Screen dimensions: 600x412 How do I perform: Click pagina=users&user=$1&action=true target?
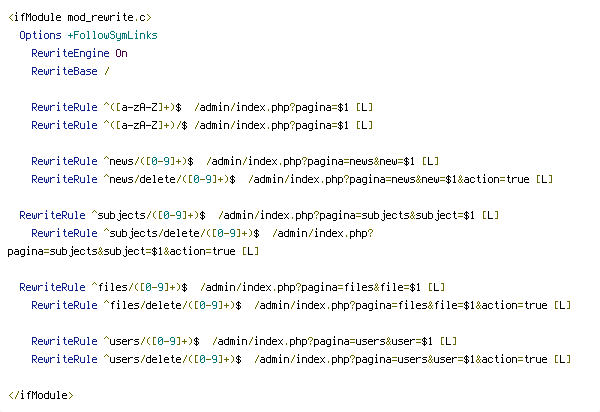[x=451, y=359]
